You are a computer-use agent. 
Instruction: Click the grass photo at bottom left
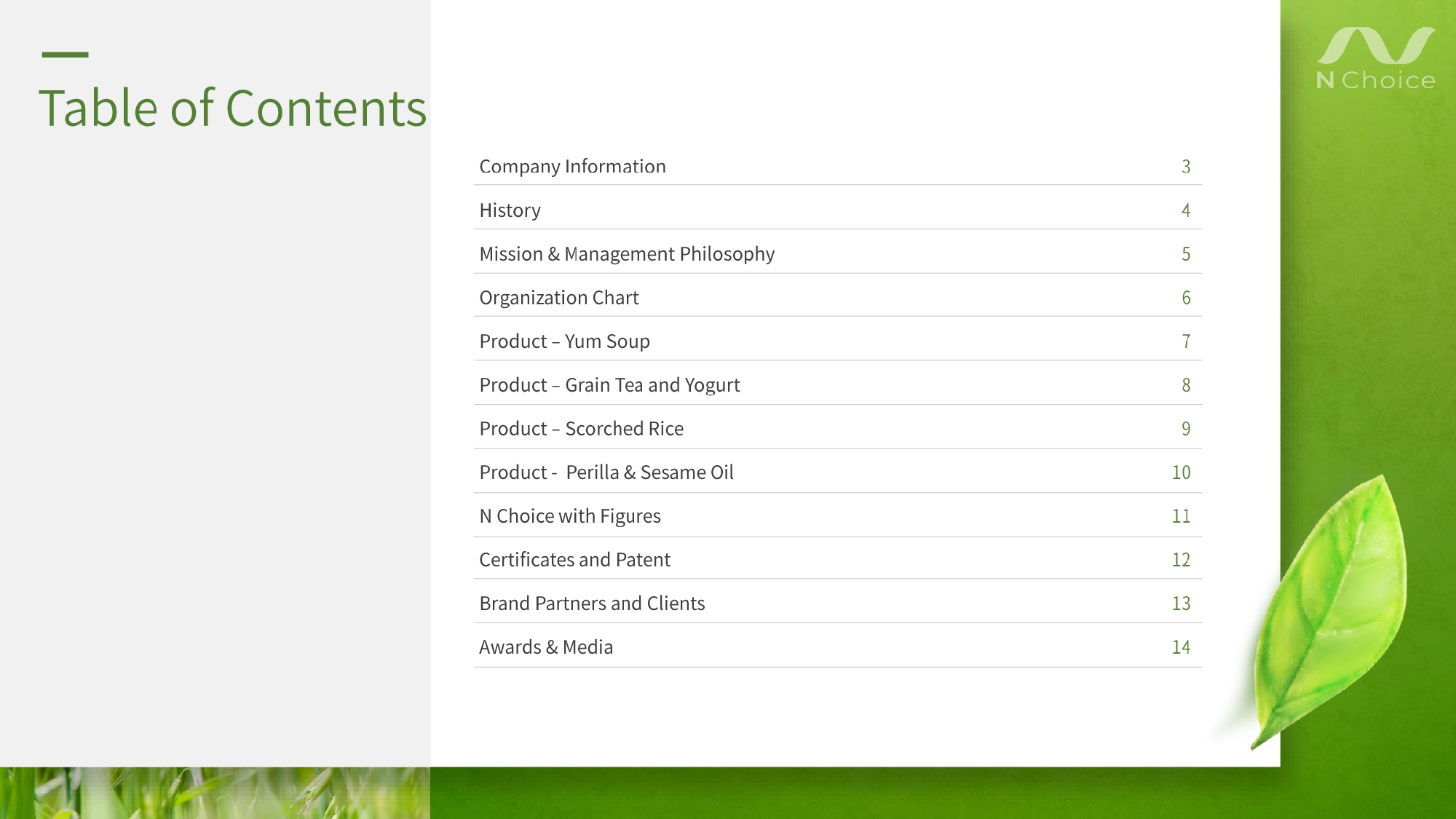215,793
